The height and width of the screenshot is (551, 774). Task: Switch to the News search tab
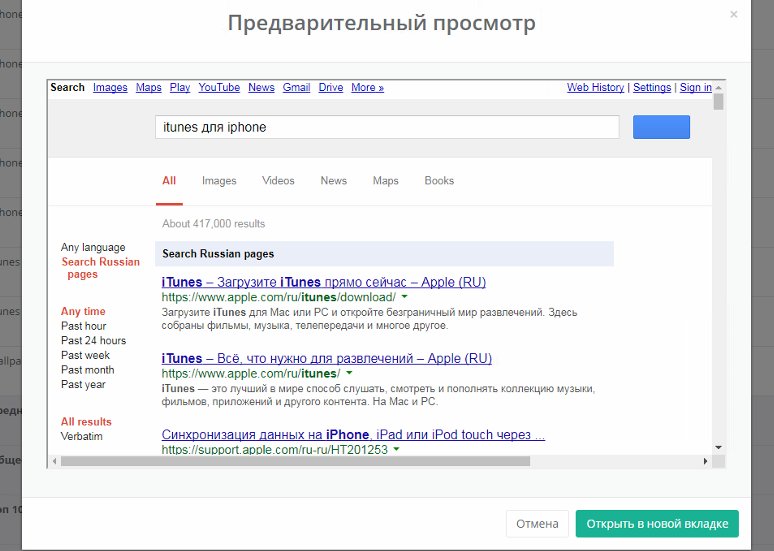tap(334, 181)
